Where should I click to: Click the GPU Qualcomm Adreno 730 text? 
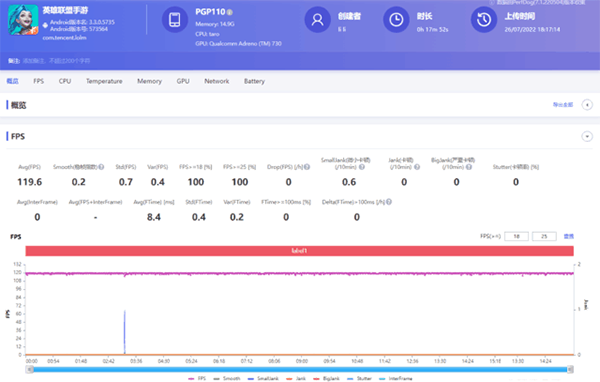click(x=238, y=44)
